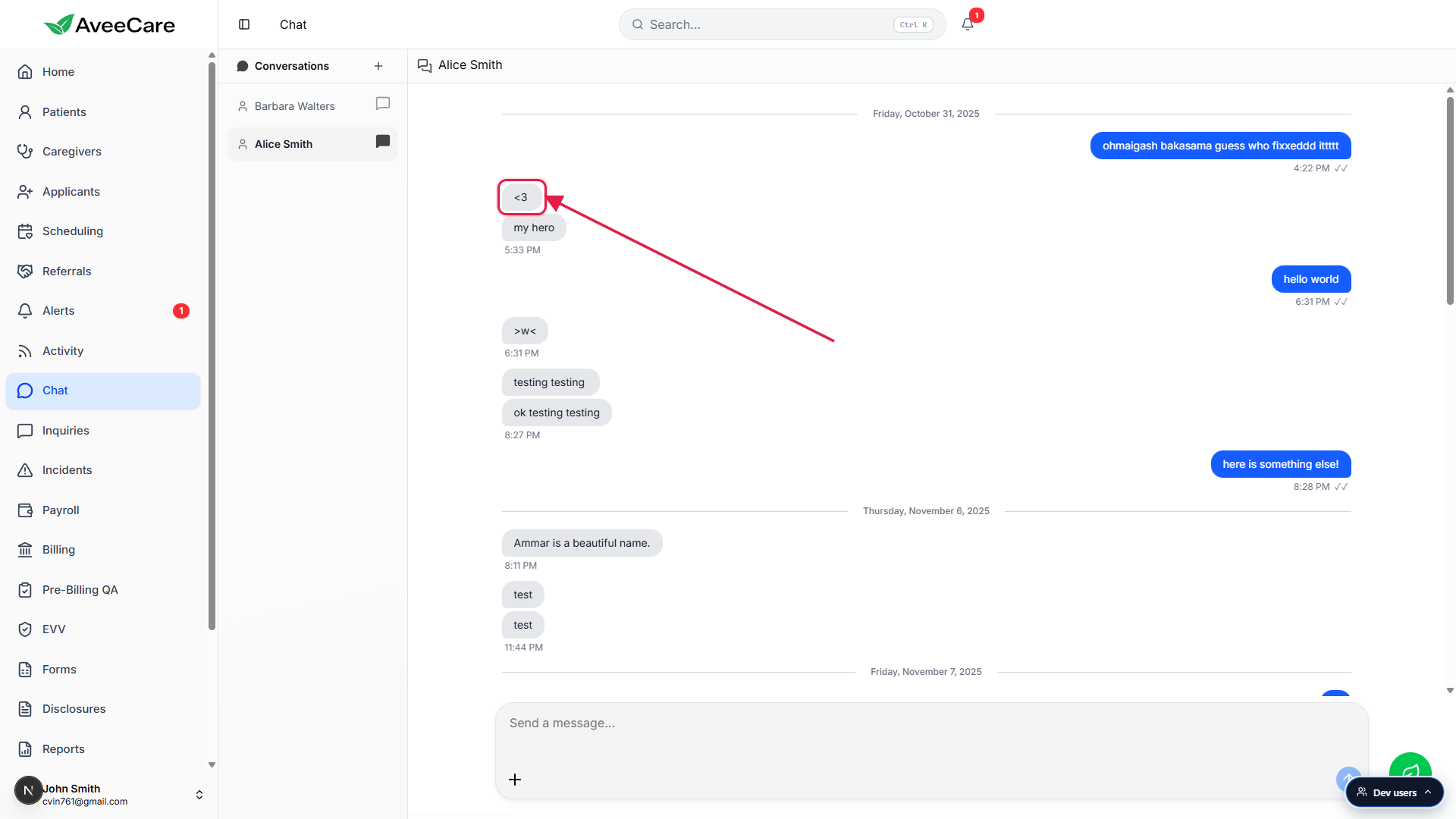
Task: Start a new conversation with plus icon
Action: tap(378, 66)
